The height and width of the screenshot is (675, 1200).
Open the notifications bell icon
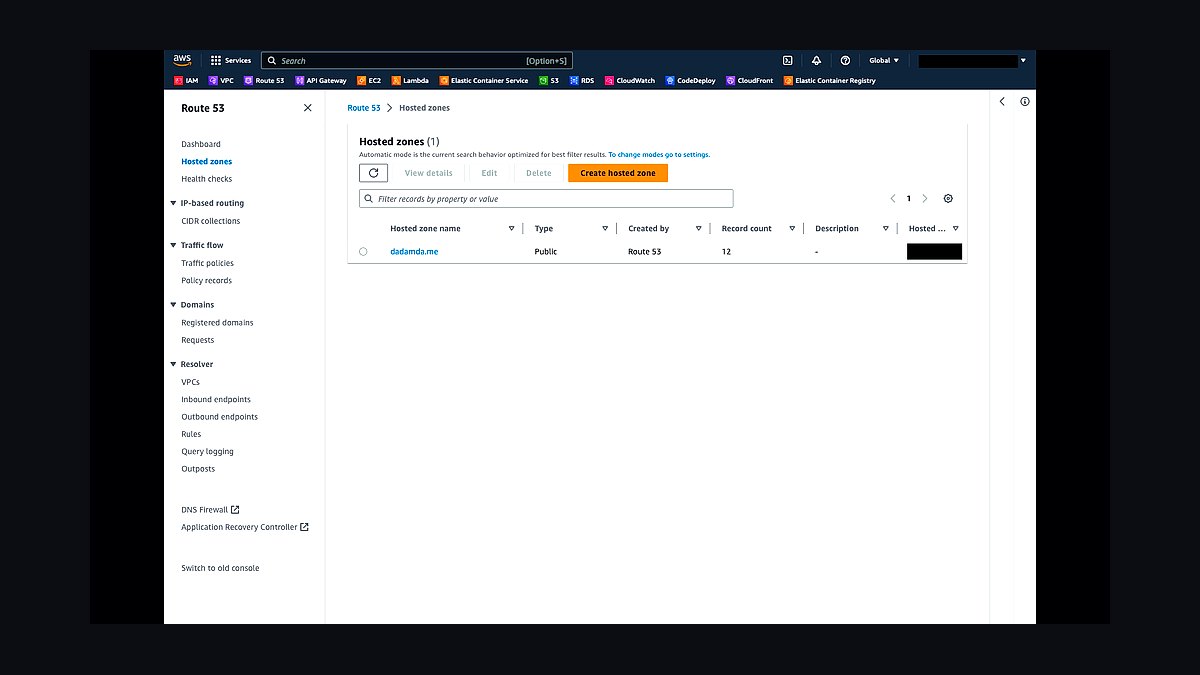[817, 60]
